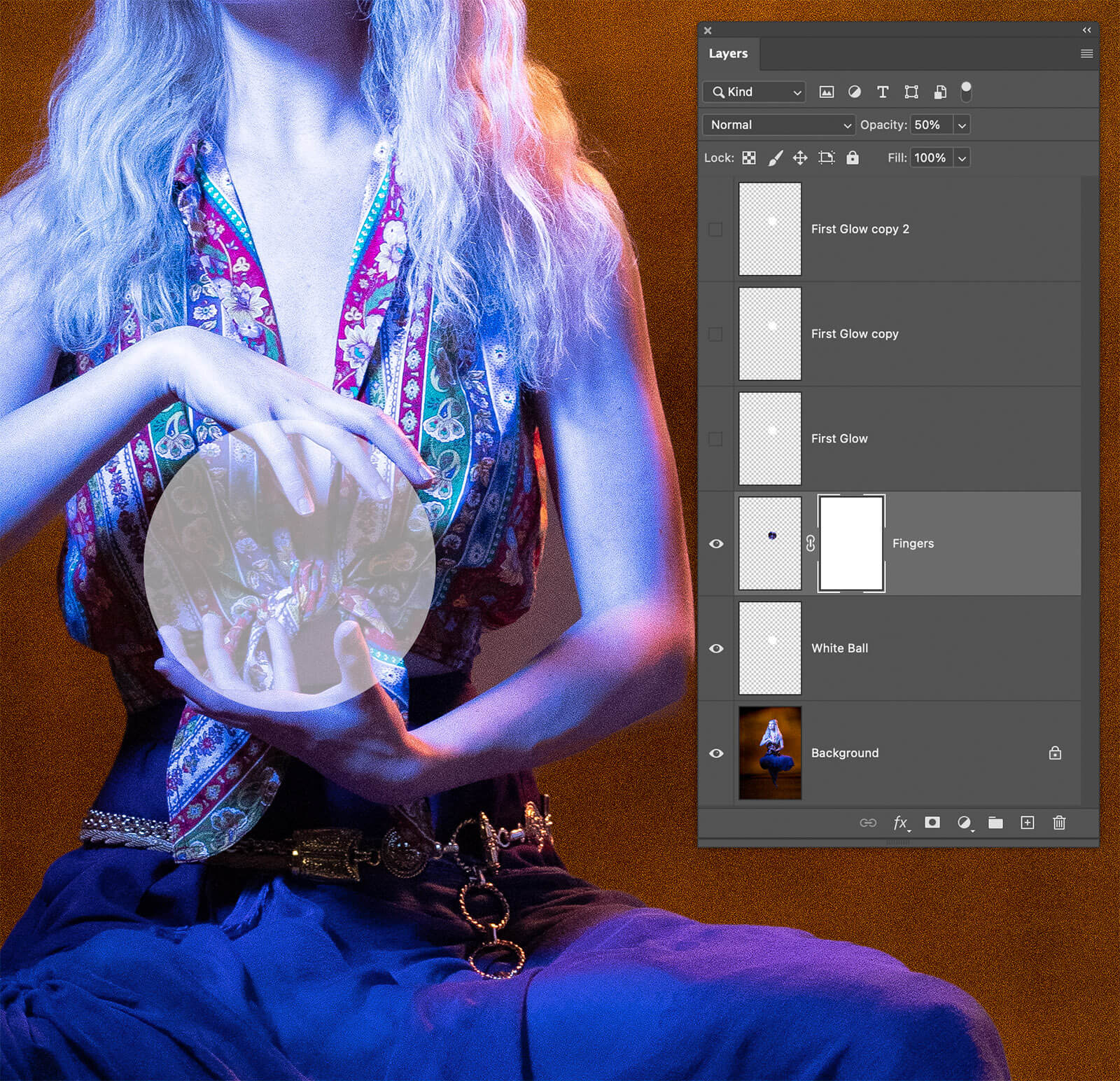Create a new layer
The image size is (1120, 1081).
coord(1027,823)
